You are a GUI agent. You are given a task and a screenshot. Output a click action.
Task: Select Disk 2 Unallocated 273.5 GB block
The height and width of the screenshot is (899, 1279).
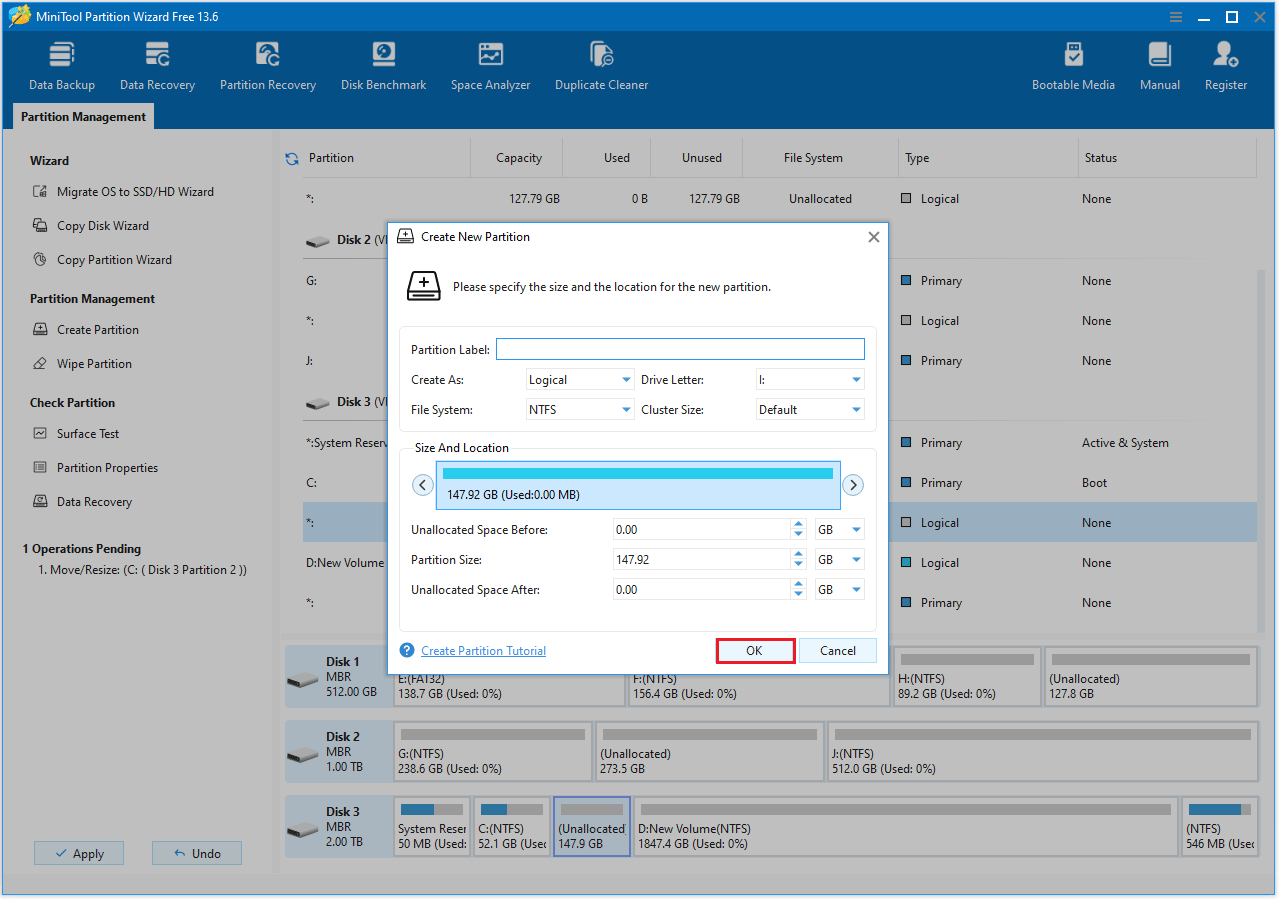click(x=709, y=752)
